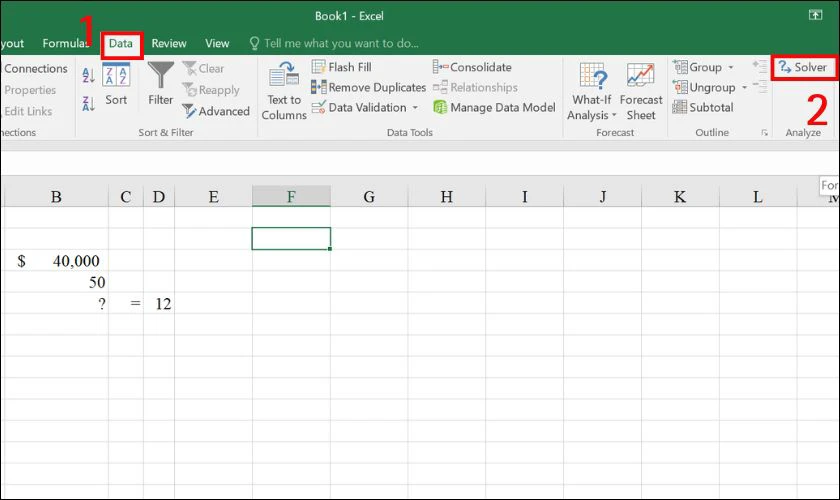Viewport: 840px width, 500px height.
Task: Click Clear filter button
Action: click(204, 68)
